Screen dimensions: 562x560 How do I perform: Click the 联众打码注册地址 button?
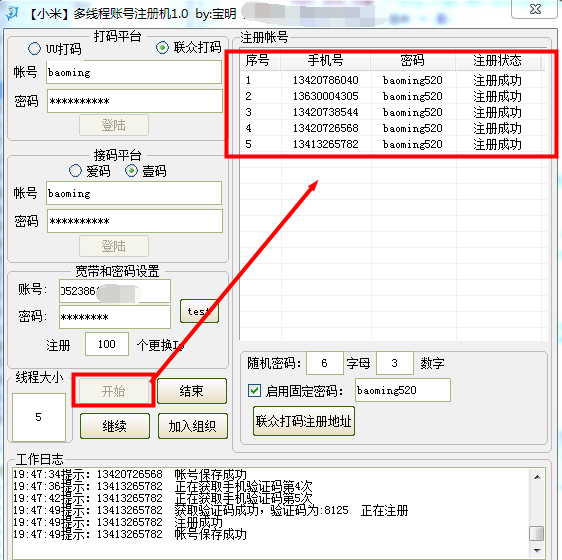click(304, 421)
